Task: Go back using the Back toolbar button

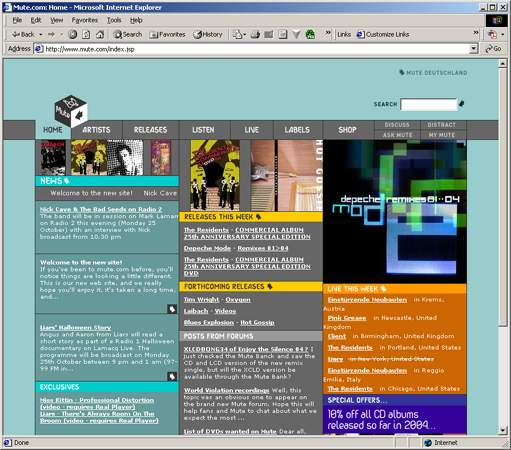Action: point(23,34)
